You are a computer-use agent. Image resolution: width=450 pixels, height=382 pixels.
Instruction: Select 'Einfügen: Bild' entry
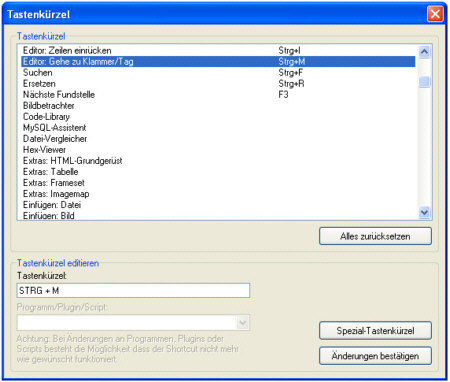coord(218,215)
